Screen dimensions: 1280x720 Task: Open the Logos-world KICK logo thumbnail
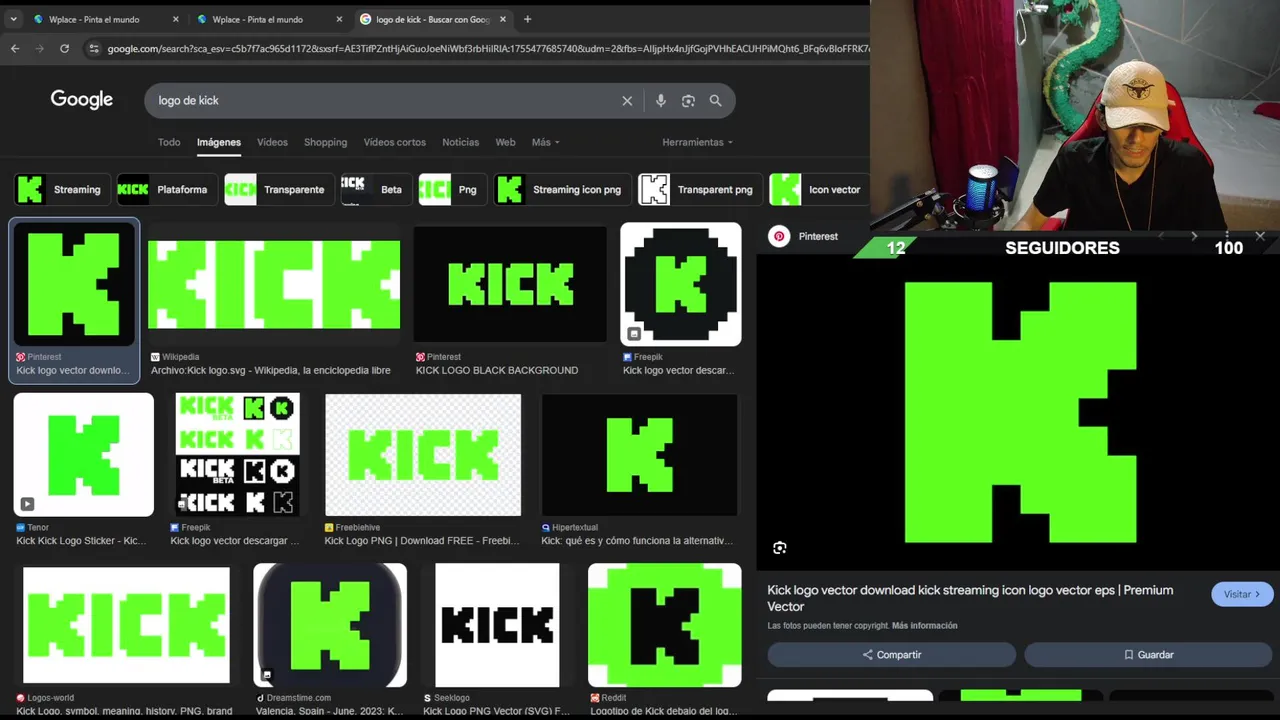coord(126,625)
